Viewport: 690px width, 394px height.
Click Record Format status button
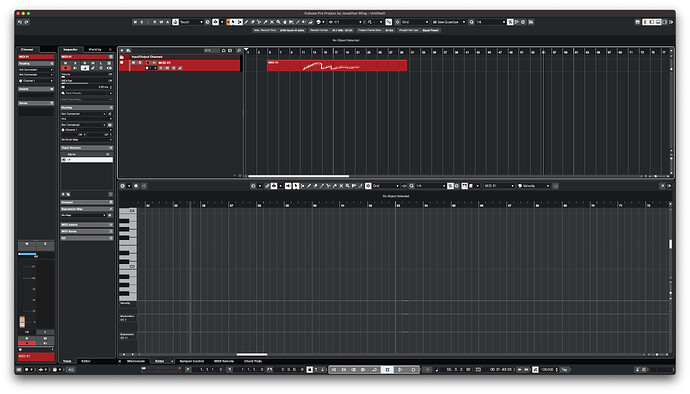coord(331,30)
